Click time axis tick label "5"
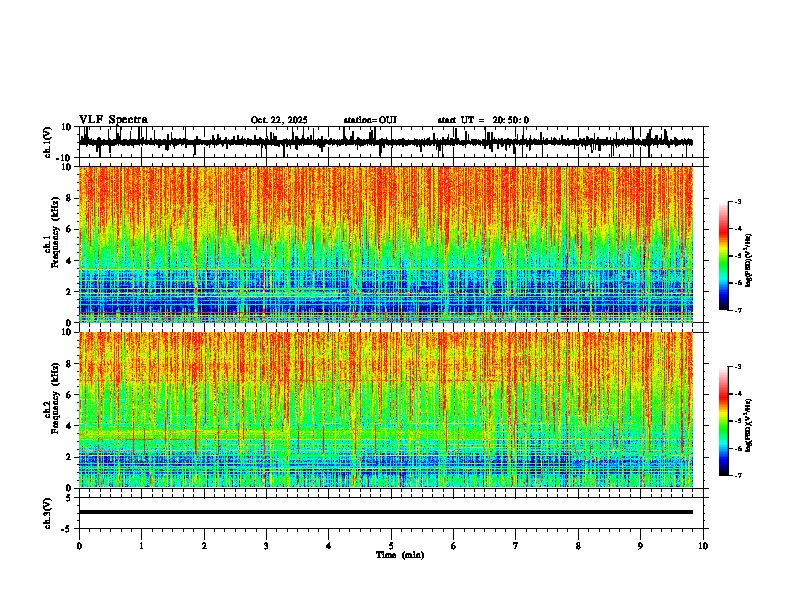This screenshot has width=792, height=612. pyautogui.click(x=391, y=546)
